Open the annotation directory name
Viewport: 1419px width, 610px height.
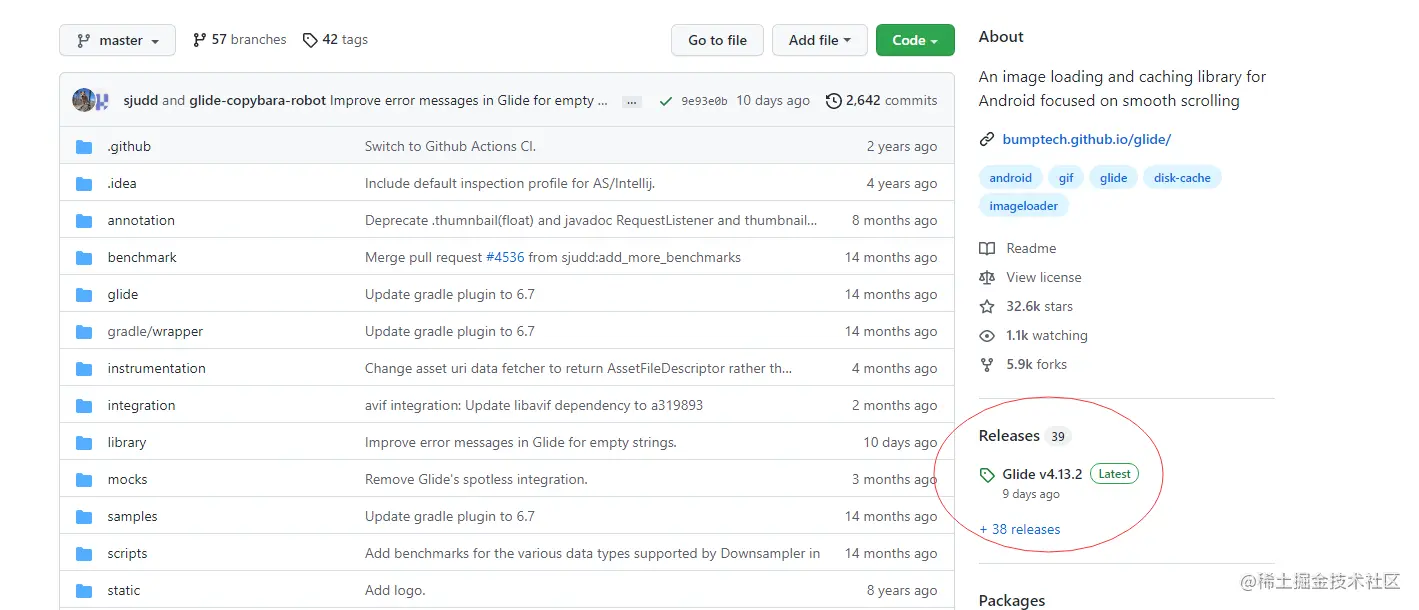tap(141, 220)
